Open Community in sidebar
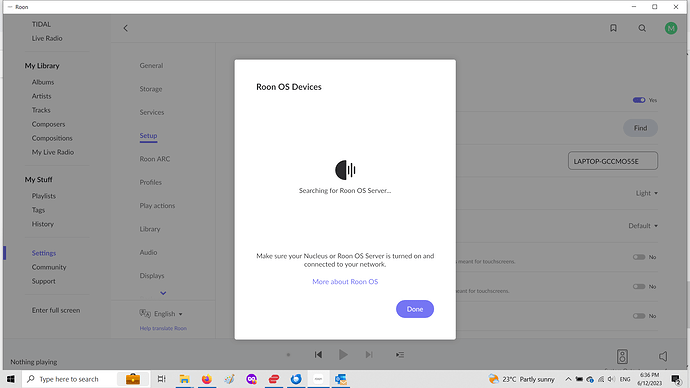This screenshot has height=388, width=690. tap(49, 267)
